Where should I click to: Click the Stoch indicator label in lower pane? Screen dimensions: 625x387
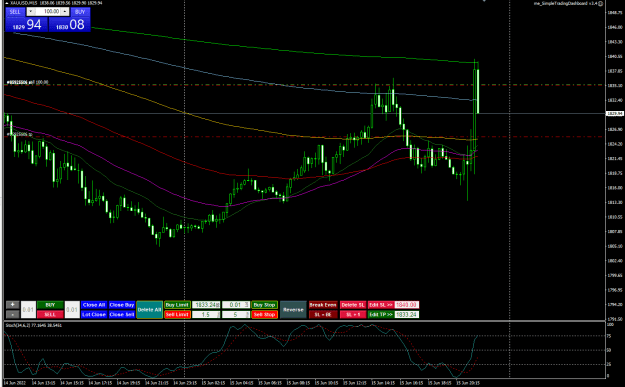(x=33, y=325)
